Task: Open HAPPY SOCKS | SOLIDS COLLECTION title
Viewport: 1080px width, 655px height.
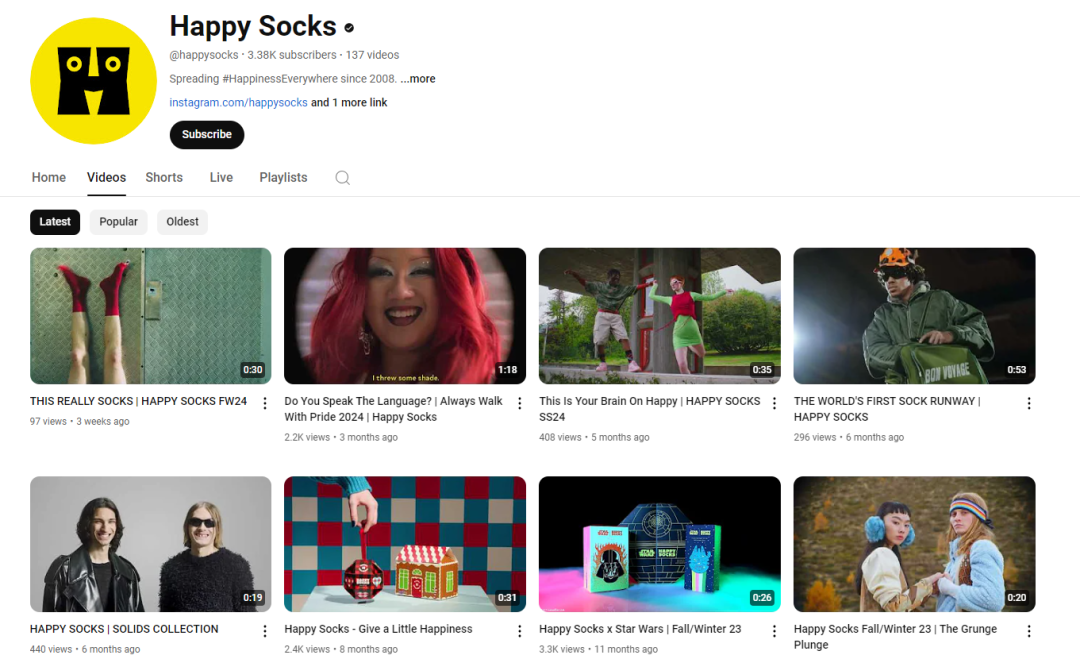Action: 124,629
